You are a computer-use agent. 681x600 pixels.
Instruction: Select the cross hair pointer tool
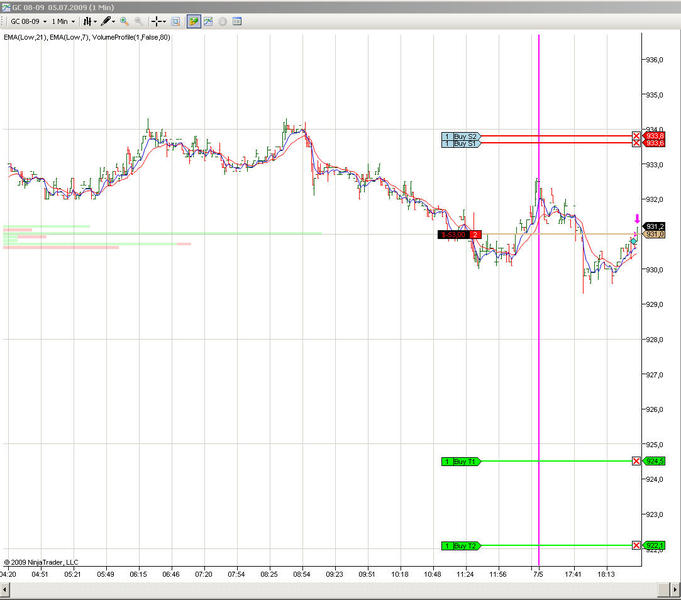(157, 21)
